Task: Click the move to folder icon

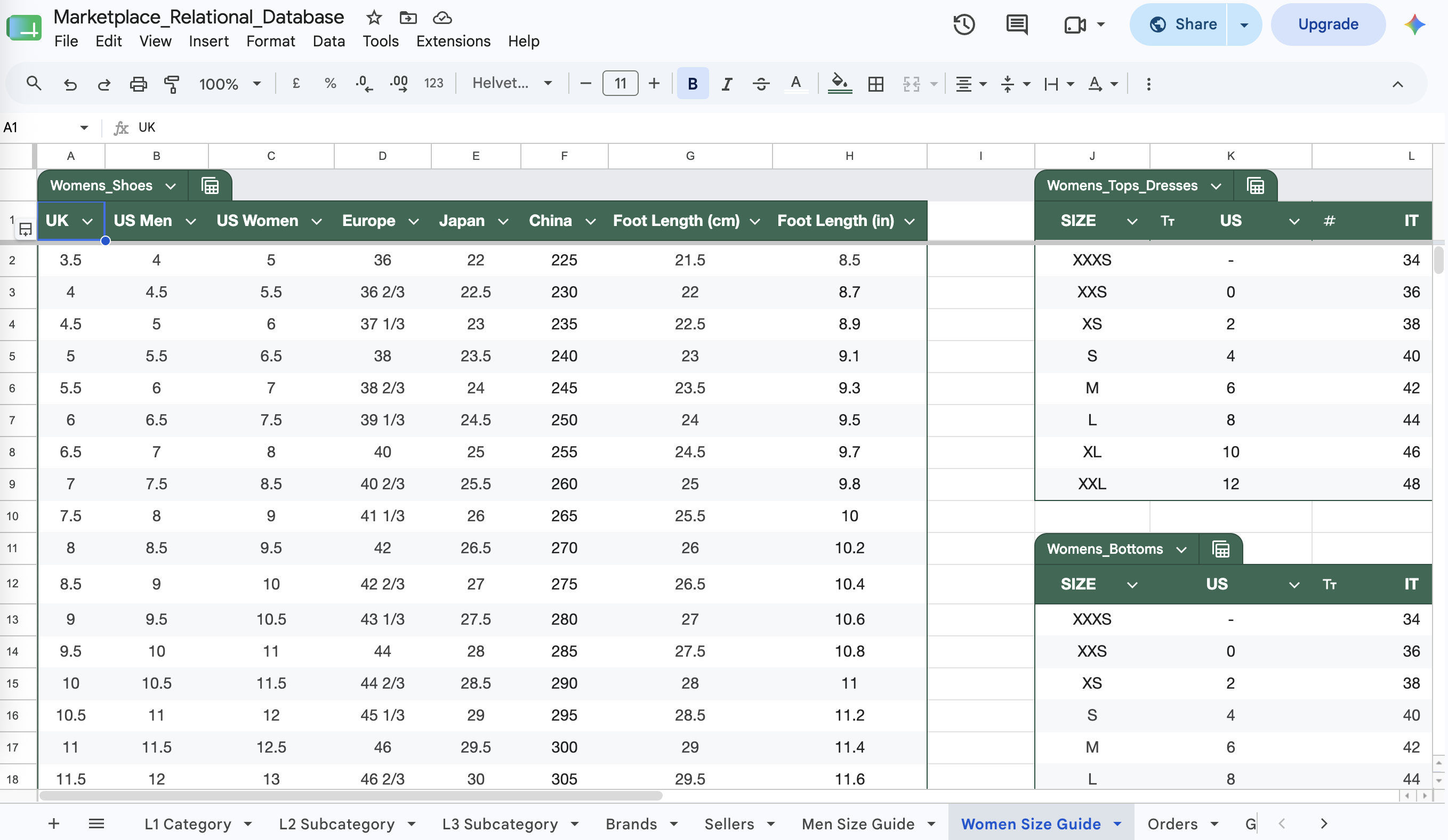Action: [x=408, y=17]
